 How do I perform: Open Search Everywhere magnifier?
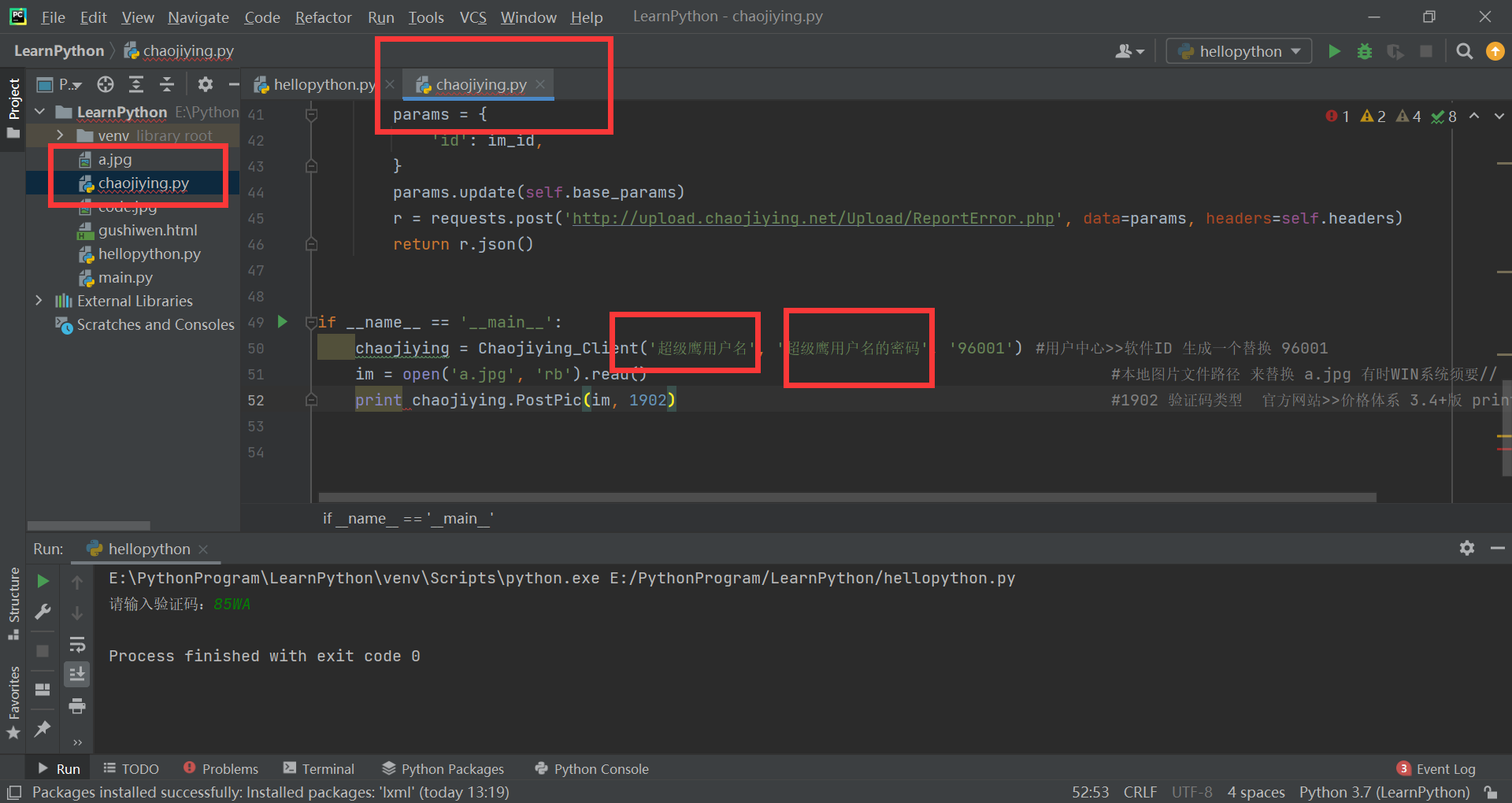1465,51
